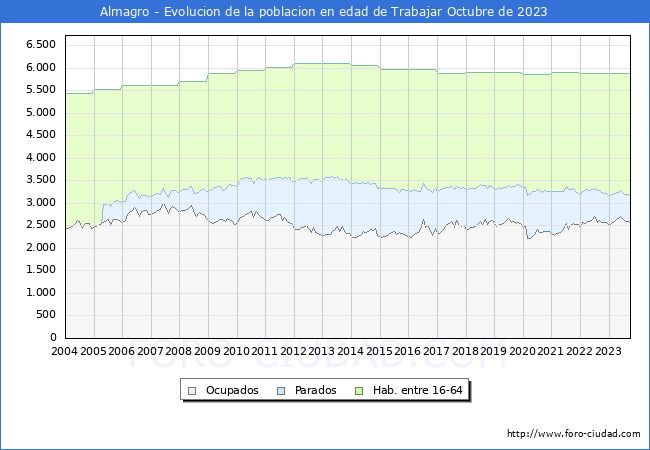The width and height of the screenshot is (650, 450).
Task: Click the 2018 x-axis year label
Action: click(x=465, y=351)
